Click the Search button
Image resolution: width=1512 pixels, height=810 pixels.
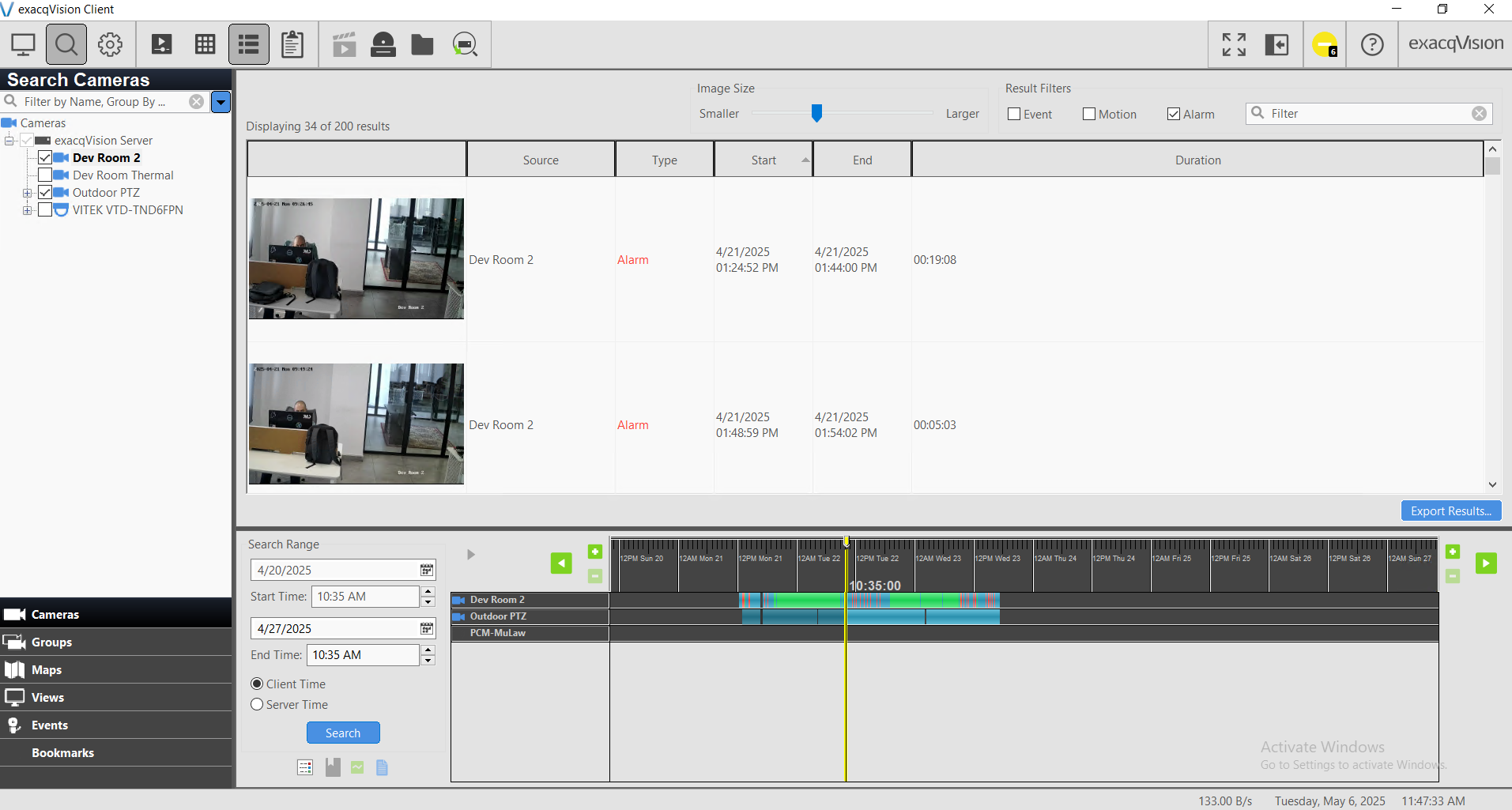click(x=343, y=733)
